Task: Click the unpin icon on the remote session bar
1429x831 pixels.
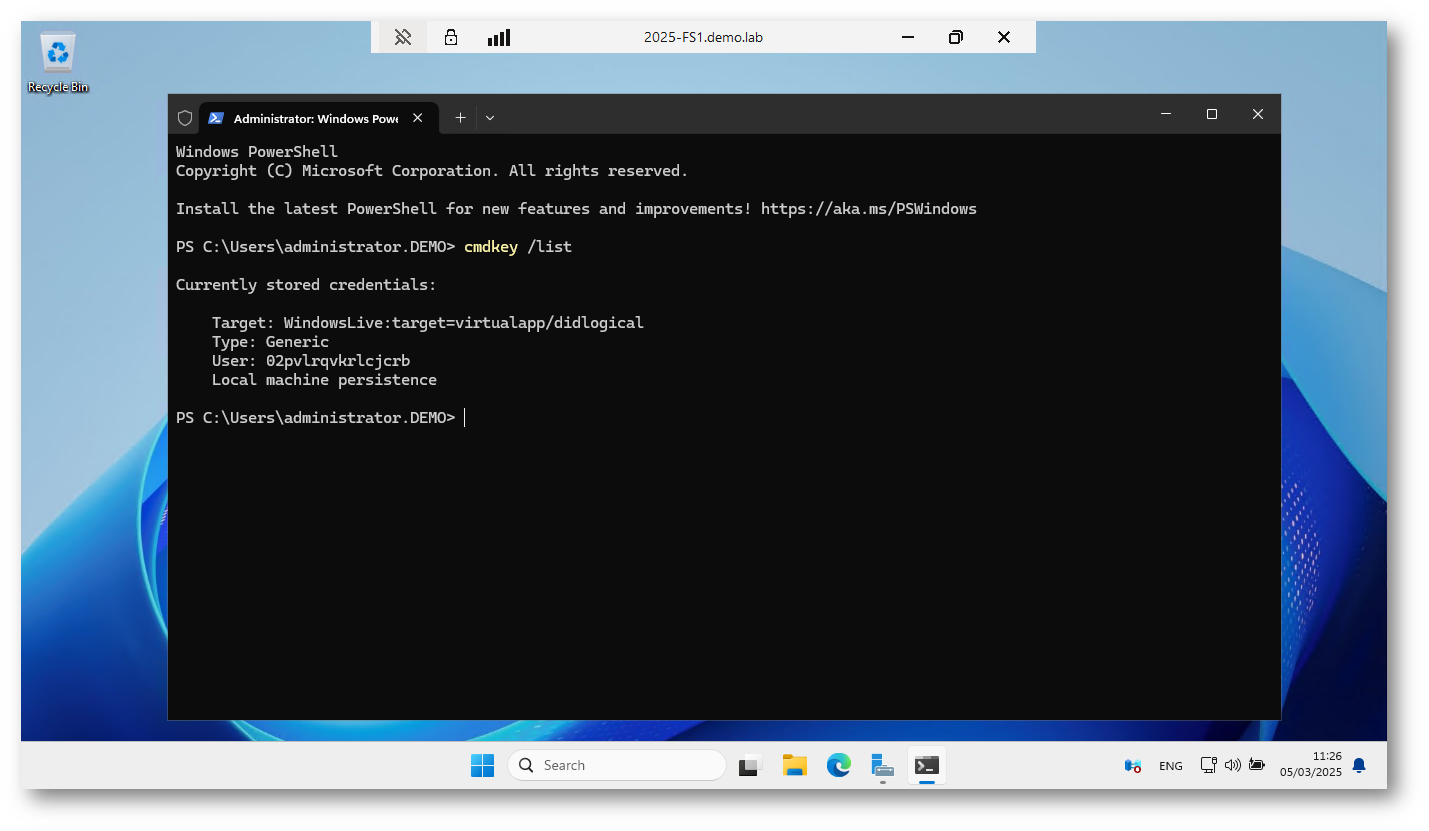Action: (403, 37)
